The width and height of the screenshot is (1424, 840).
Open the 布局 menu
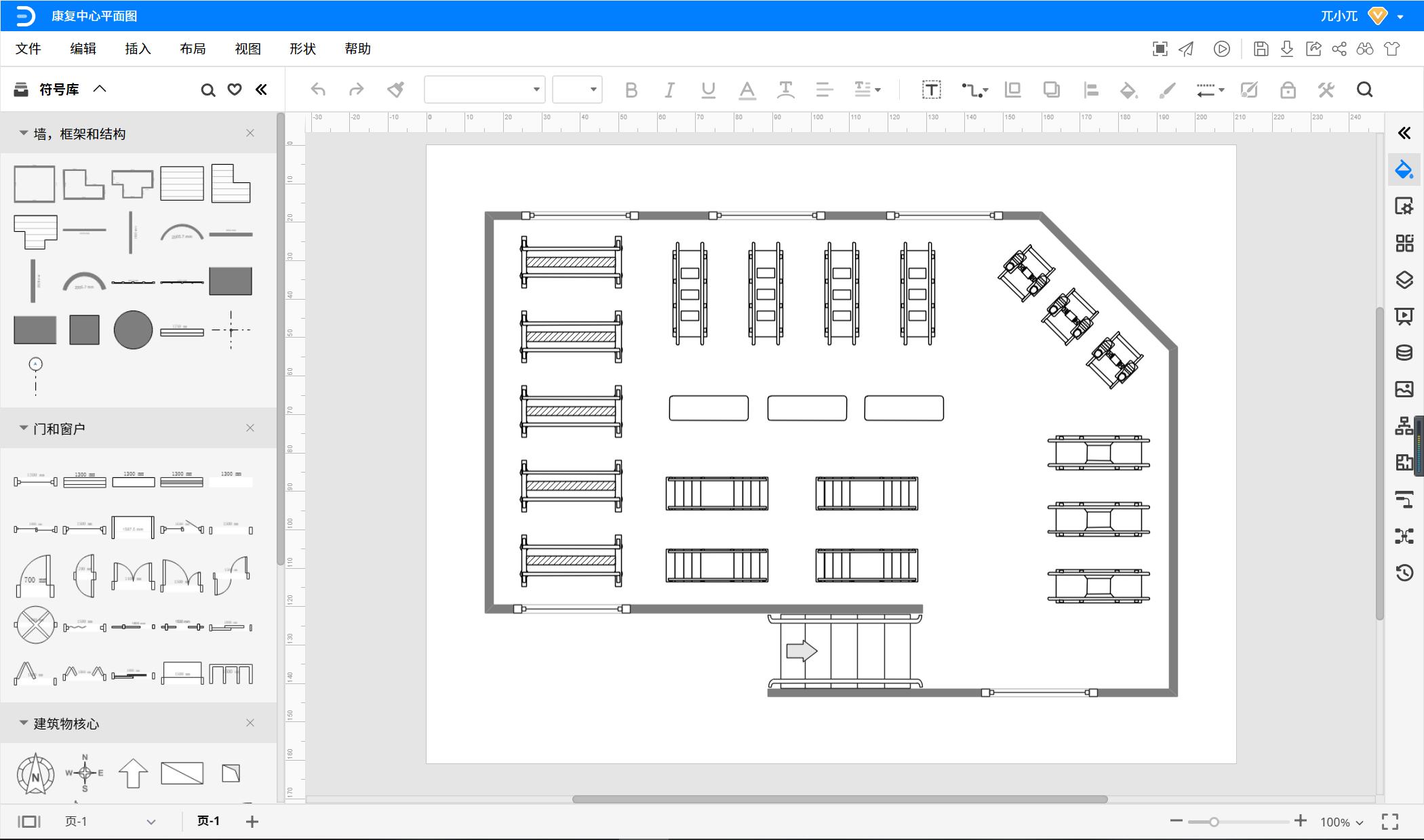(x=193, y=49)
